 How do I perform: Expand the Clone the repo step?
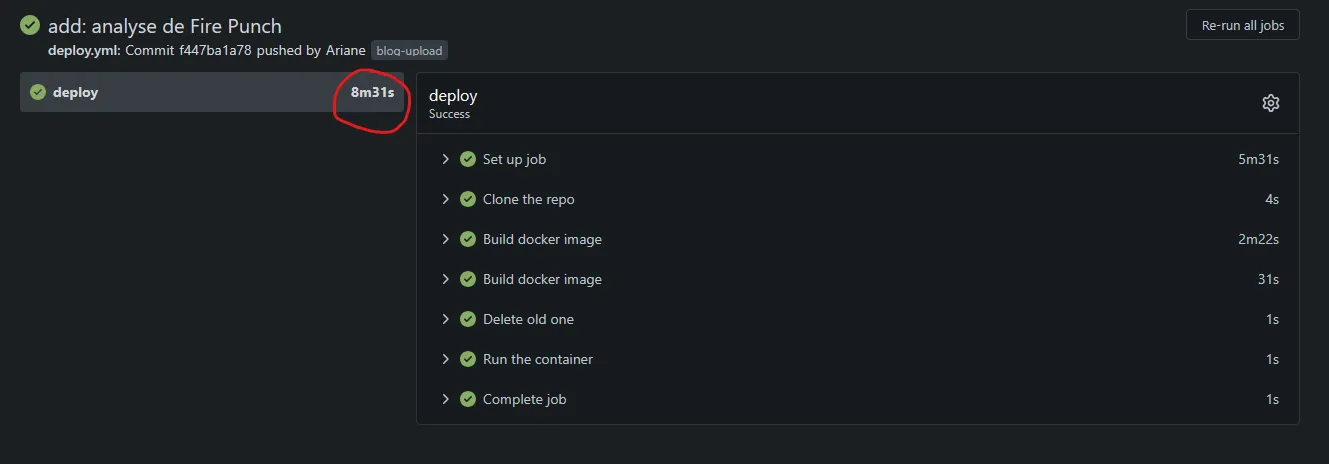pyautogui.click(x=445, y=199)
